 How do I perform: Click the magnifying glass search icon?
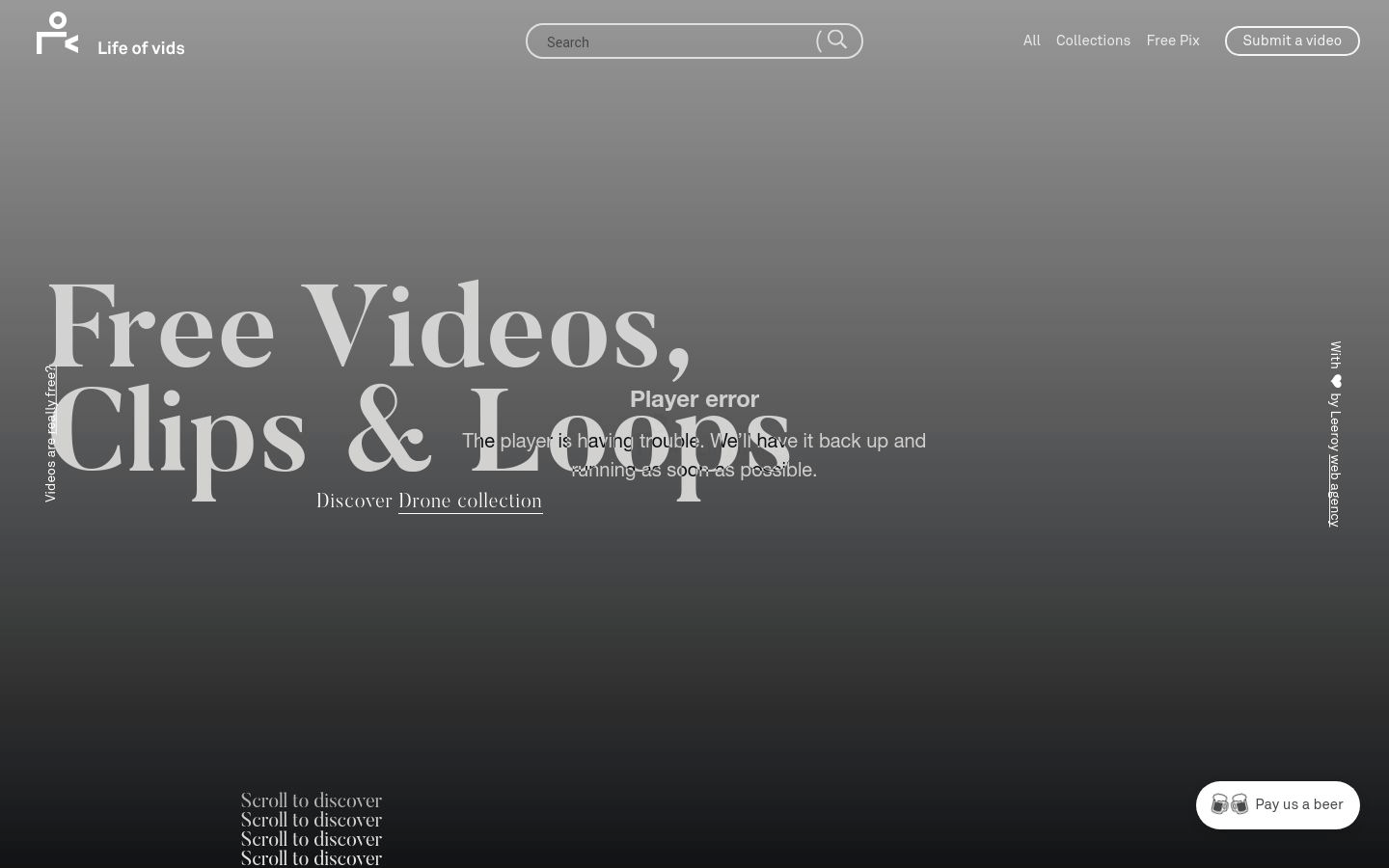[836, 41]
